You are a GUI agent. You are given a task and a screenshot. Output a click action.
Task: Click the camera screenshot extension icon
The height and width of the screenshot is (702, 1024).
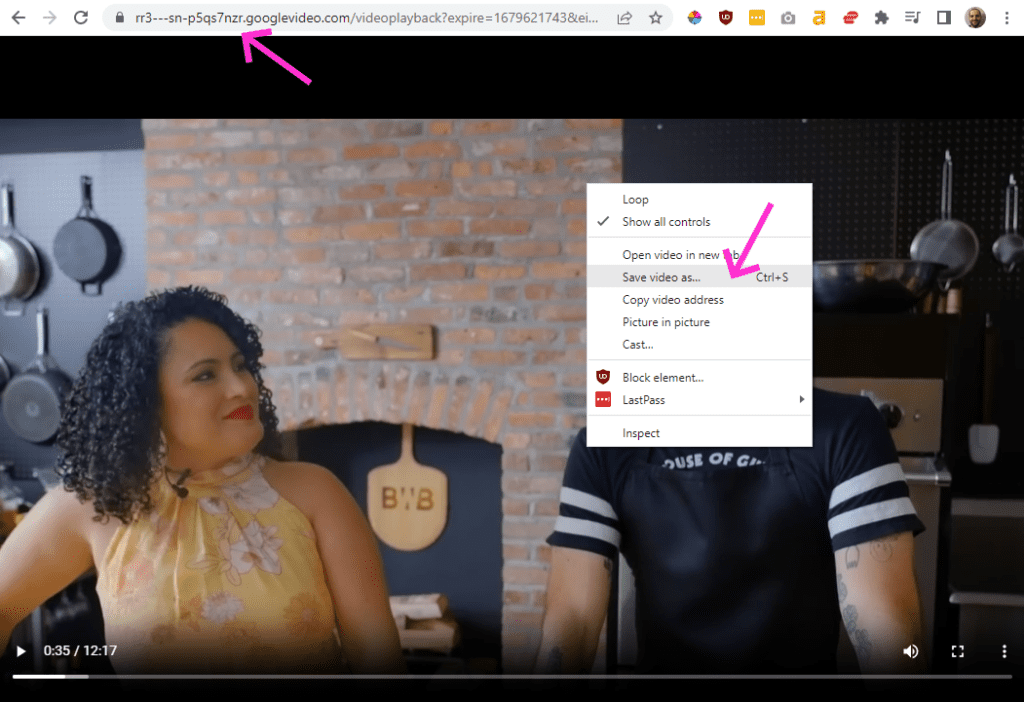(x=788, y=18)
